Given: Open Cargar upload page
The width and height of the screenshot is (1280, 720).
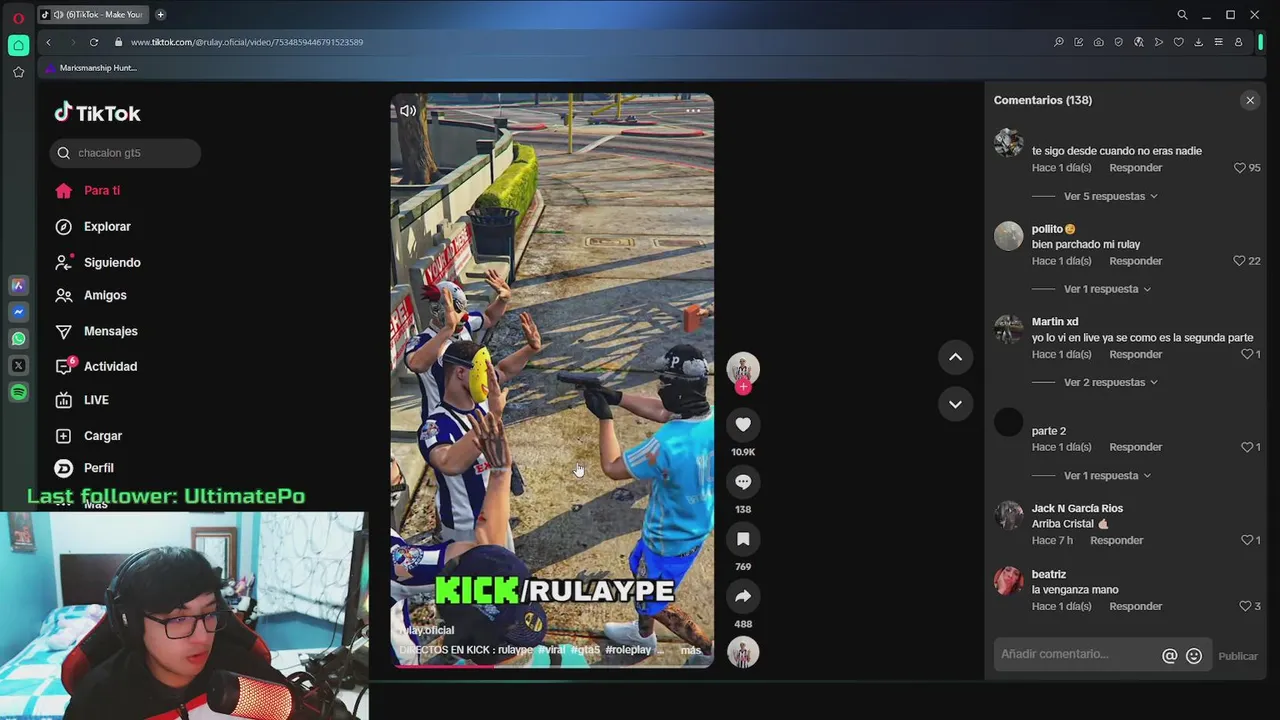Looking at the screenshot, I should point(88,436).
